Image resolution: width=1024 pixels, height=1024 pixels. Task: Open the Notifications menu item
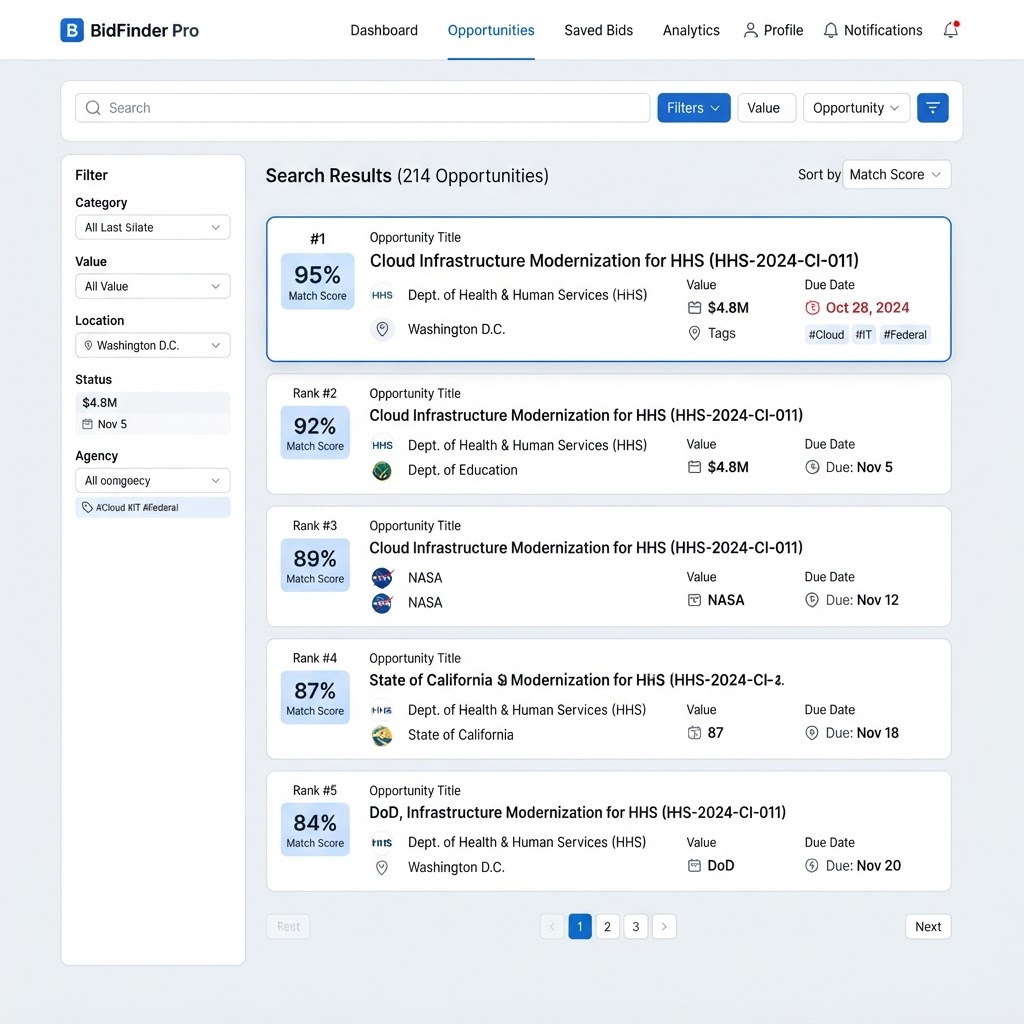(872, 30)
